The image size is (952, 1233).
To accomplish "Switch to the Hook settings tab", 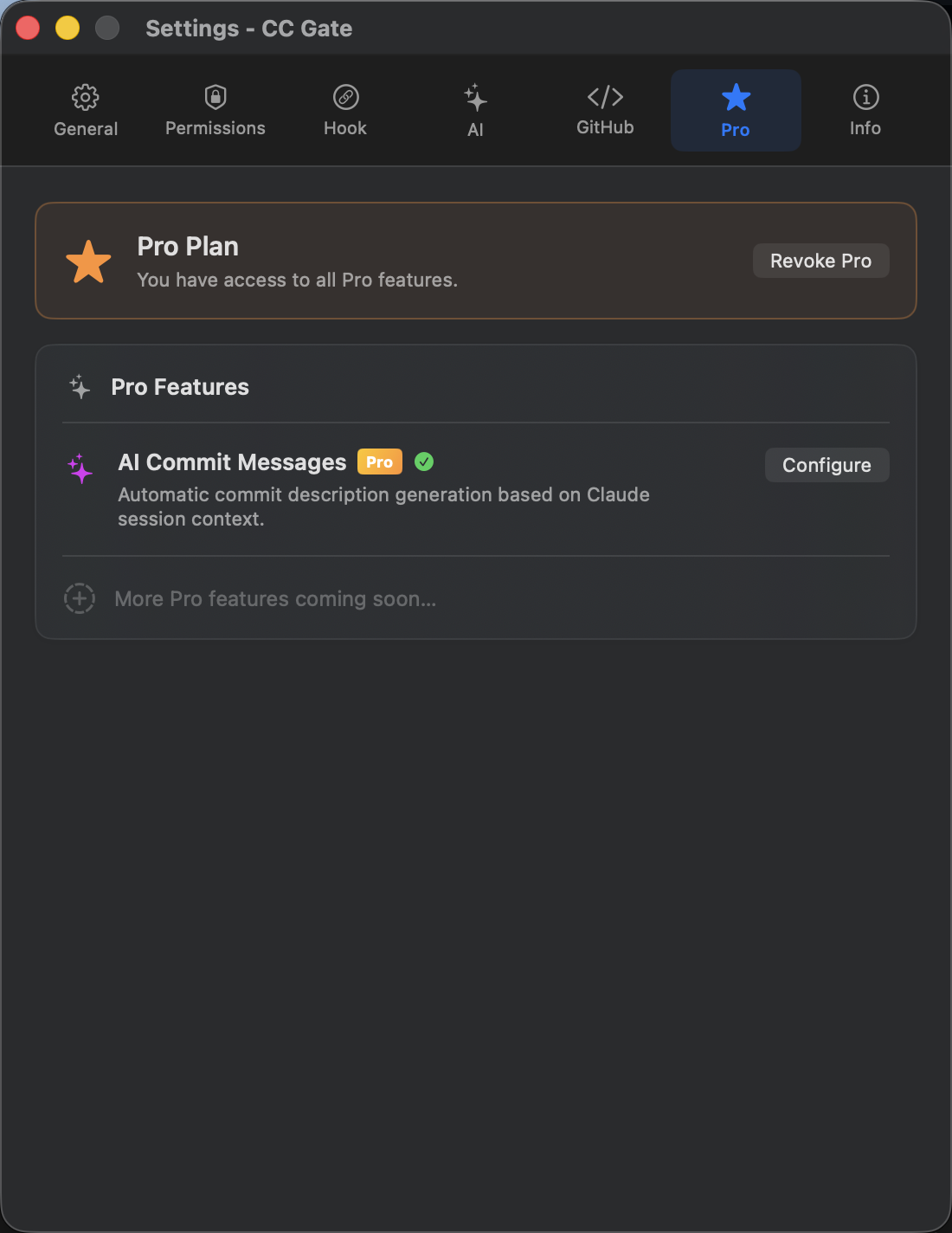I will (x=344, y=110).
